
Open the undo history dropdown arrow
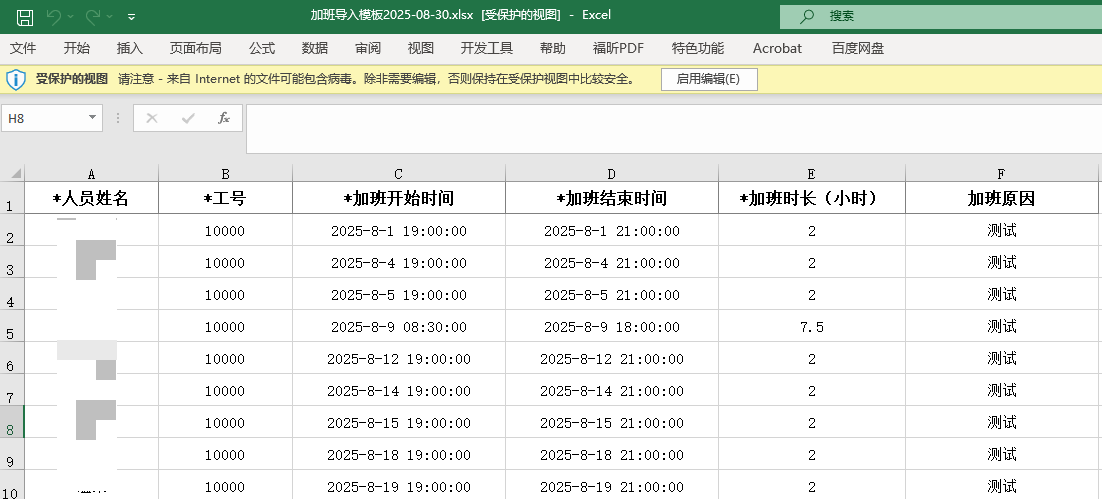[x=70, y=16]
